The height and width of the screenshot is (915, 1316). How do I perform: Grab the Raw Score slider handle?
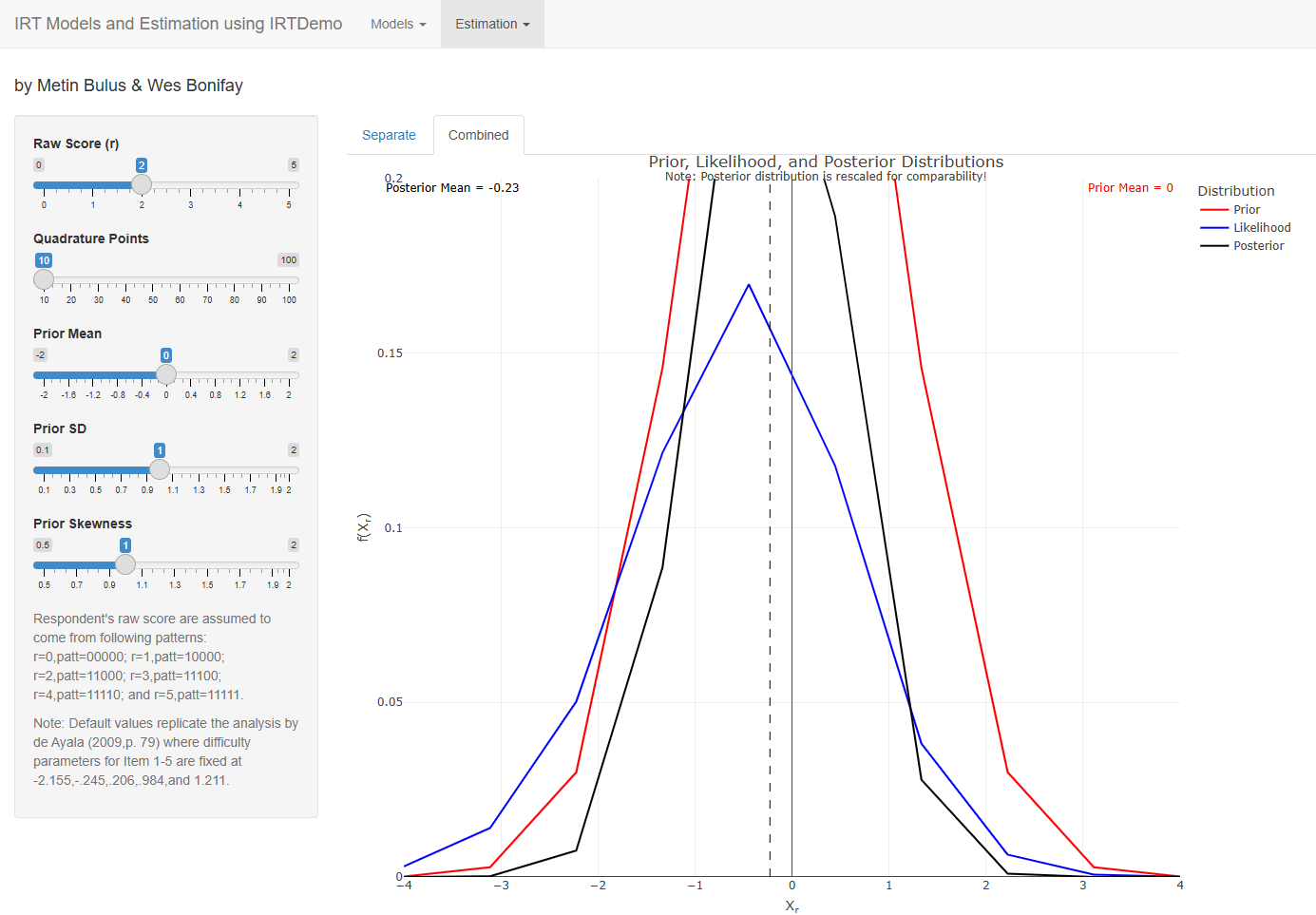click(142, 184)
